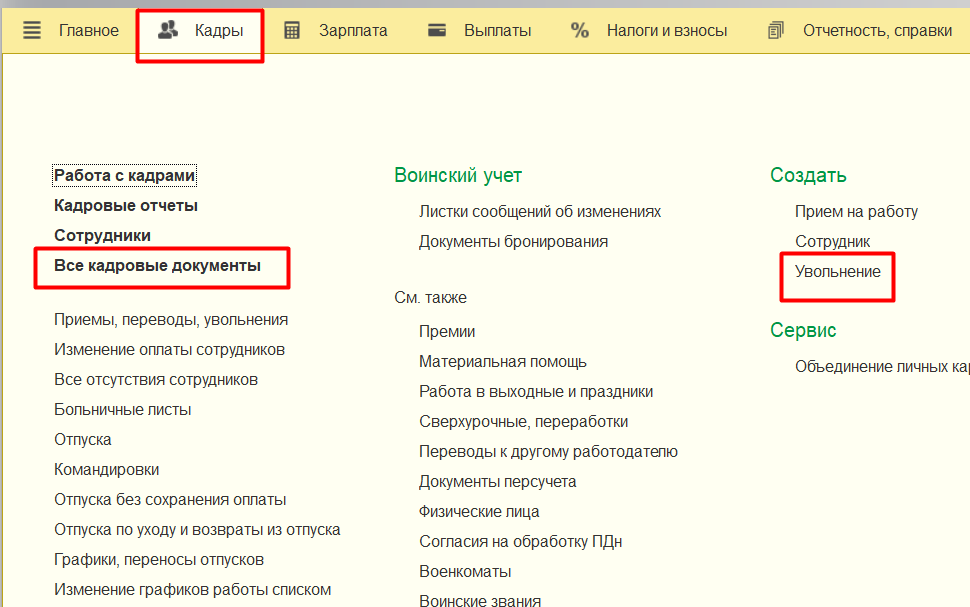The image size is (970, 607).
Task: Open the Зарплата menu section
Action: click(x=347, y=29)
